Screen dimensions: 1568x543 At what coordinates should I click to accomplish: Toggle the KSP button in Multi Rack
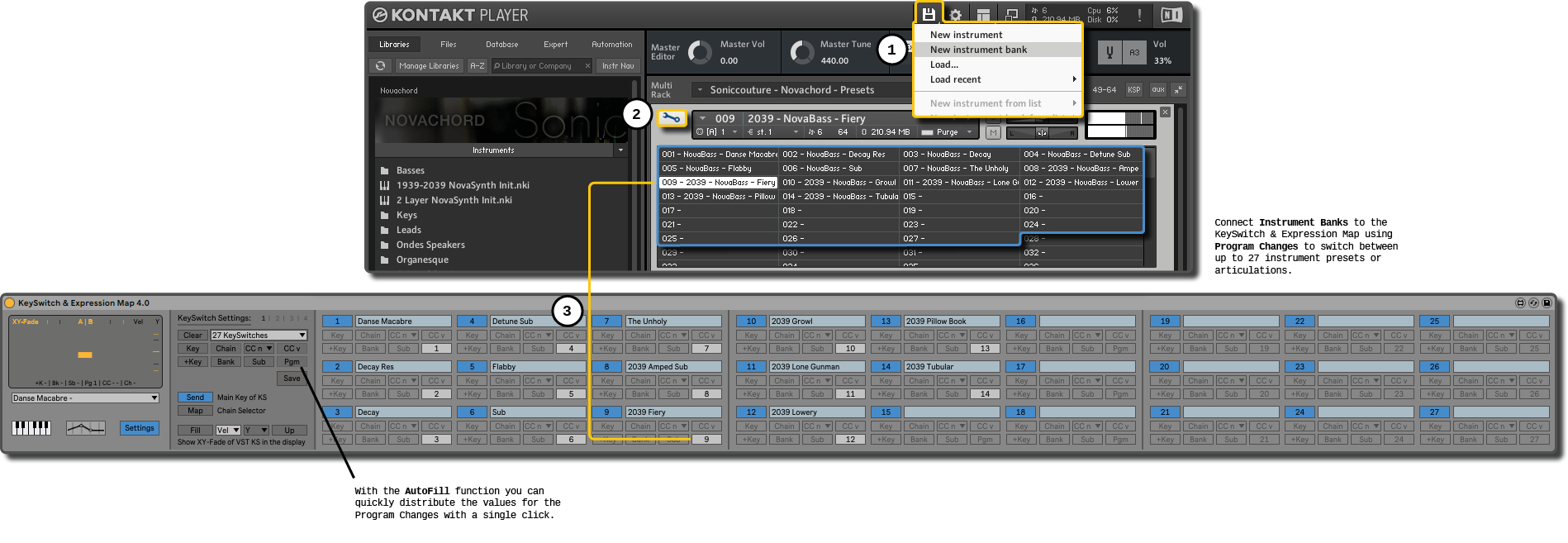[1133, 89]
